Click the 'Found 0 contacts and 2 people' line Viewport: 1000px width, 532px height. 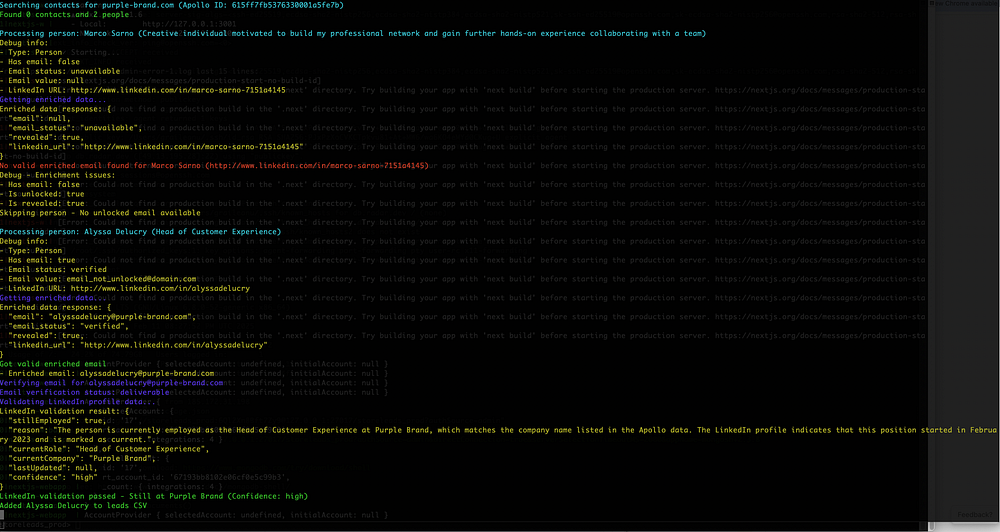(x=64, y=14)
